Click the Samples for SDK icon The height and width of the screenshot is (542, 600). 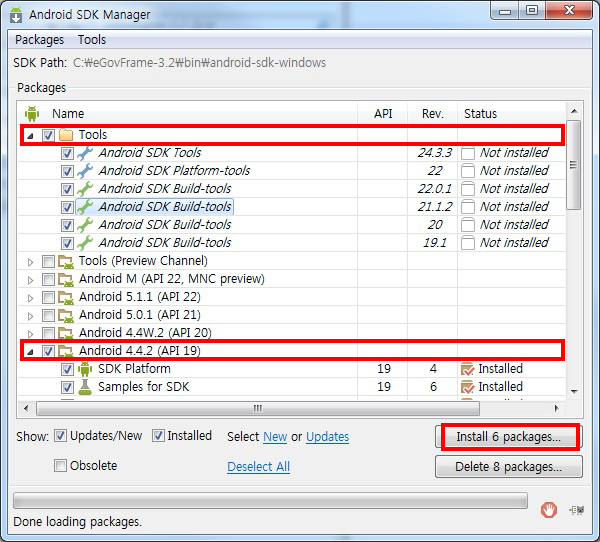coord(85,387)
